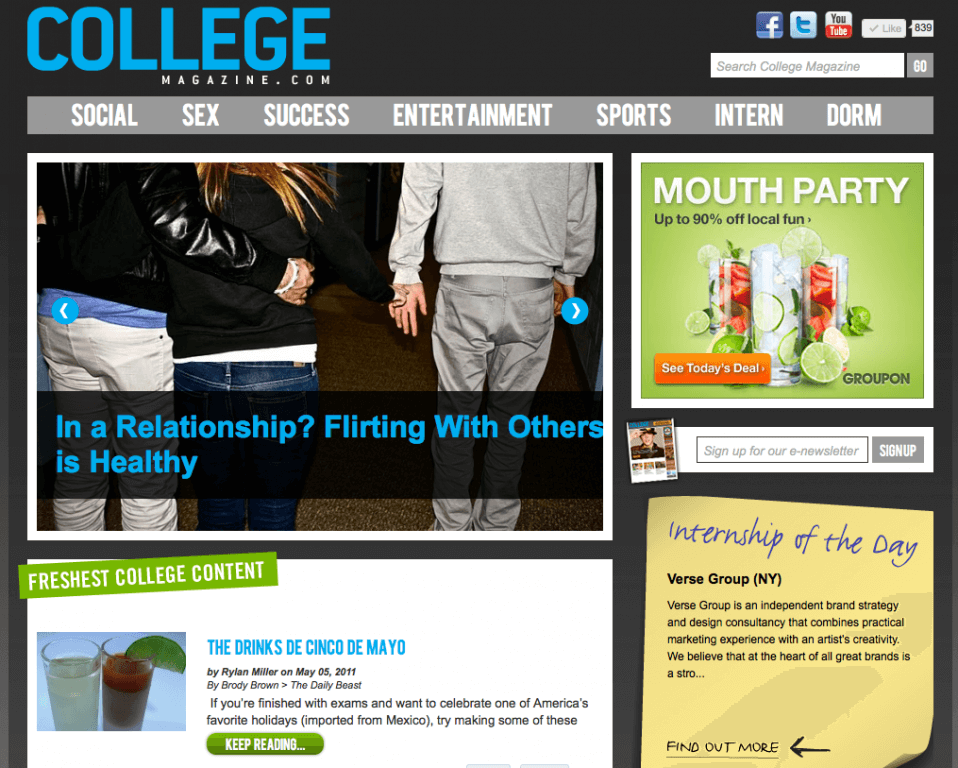Image resolution: width=958 pixels, height=768 pixels.
Task: Click the See Today's Deal Groupon button
Action: pos(712,368)
